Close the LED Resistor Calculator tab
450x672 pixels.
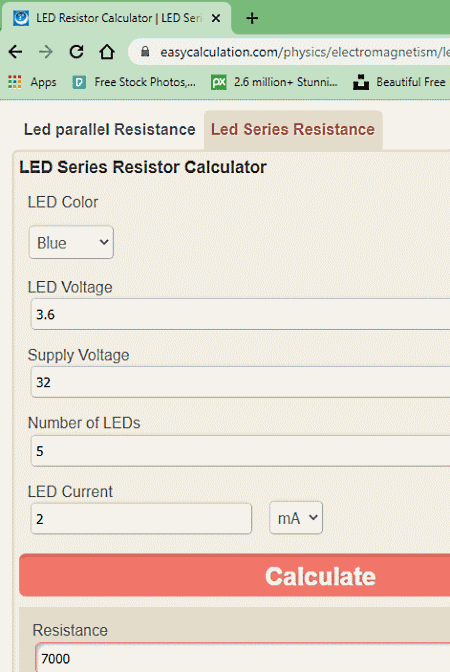pyautogui.click(x=216, y=18)
